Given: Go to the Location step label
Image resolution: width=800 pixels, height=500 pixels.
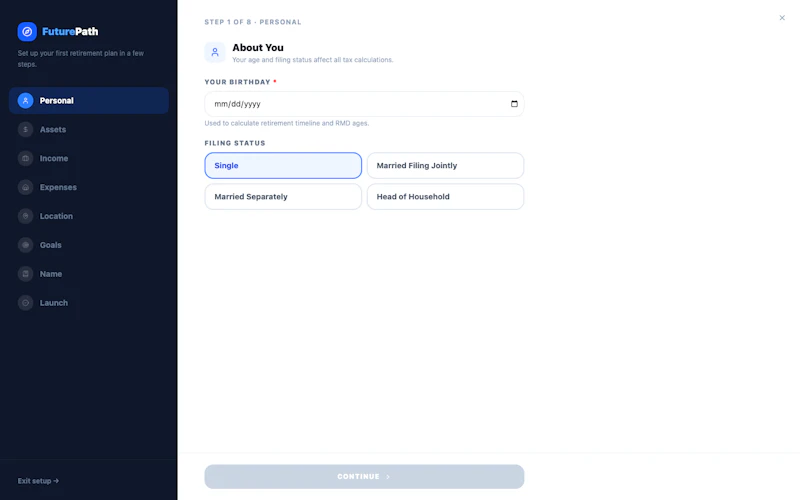Looking at the screenshot, I should pos(56,216).
